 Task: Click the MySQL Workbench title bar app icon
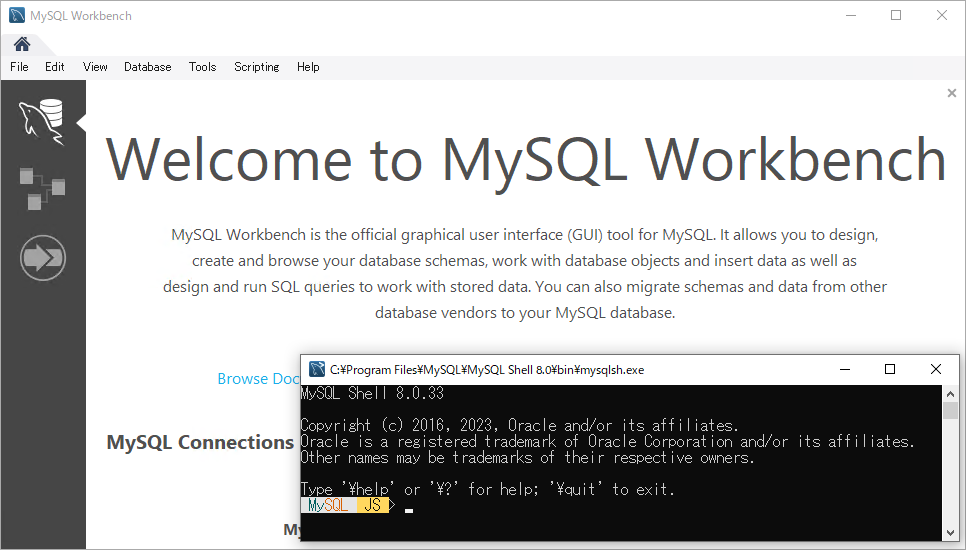coord(17,15)
